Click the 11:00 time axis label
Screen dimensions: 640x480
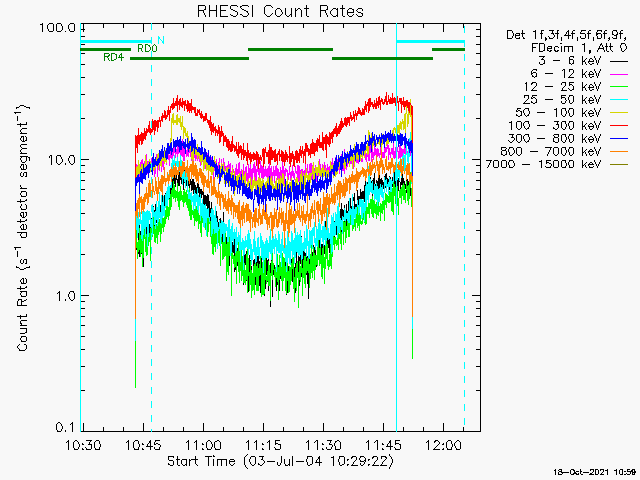(203, 445)
